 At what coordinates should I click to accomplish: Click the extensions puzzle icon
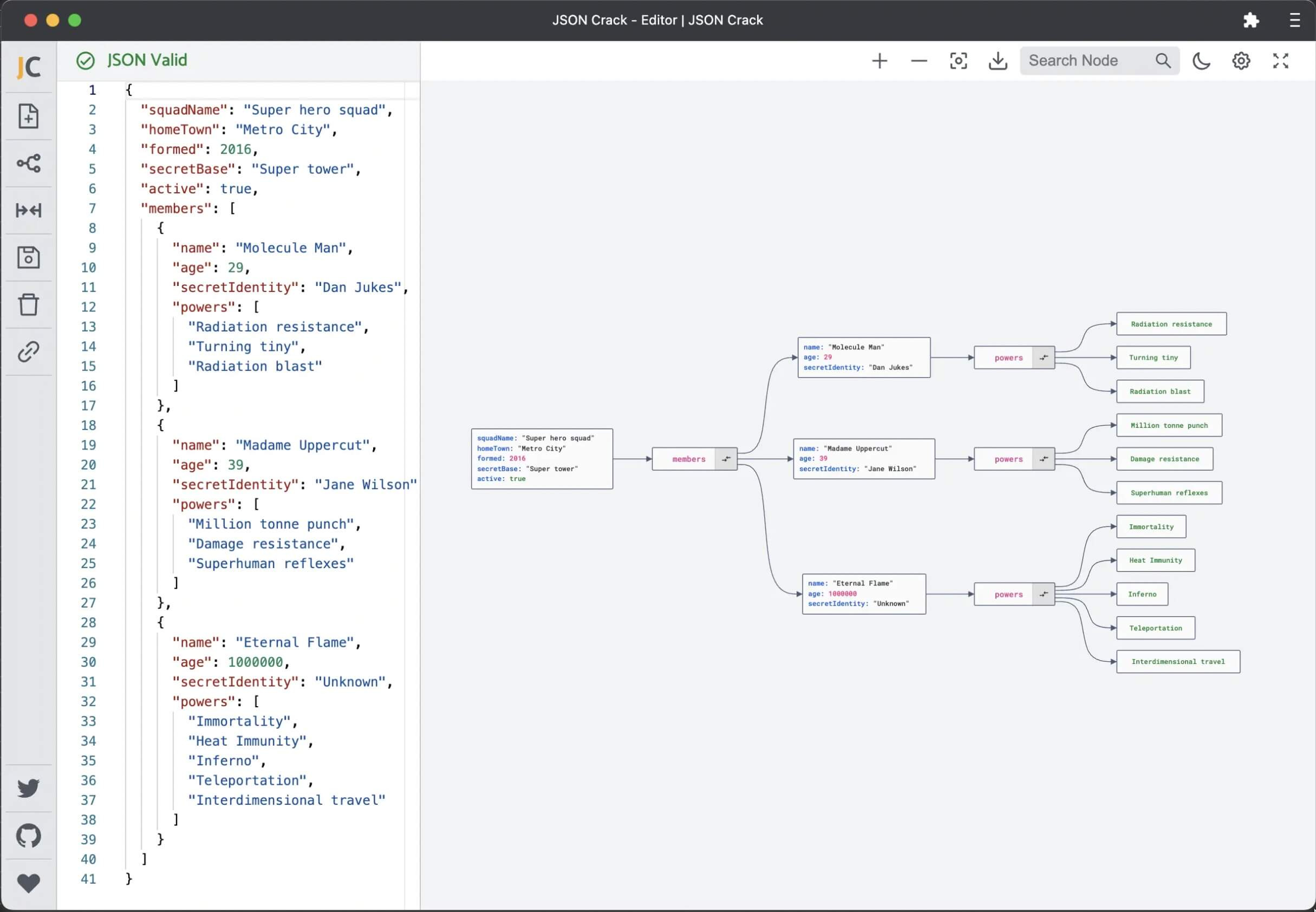pos(1250,21)
